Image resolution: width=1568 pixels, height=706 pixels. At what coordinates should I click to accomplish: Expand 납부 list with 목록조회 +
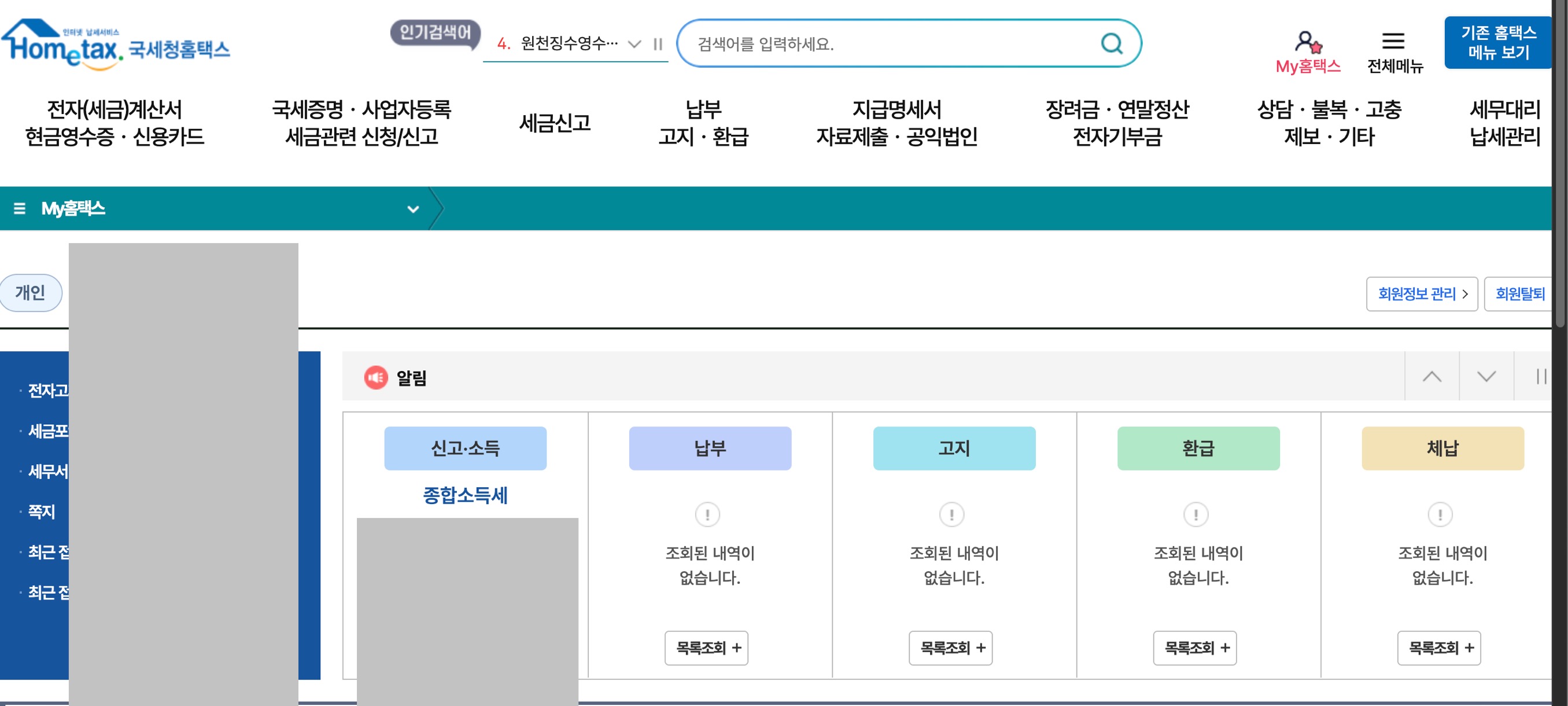706,648
